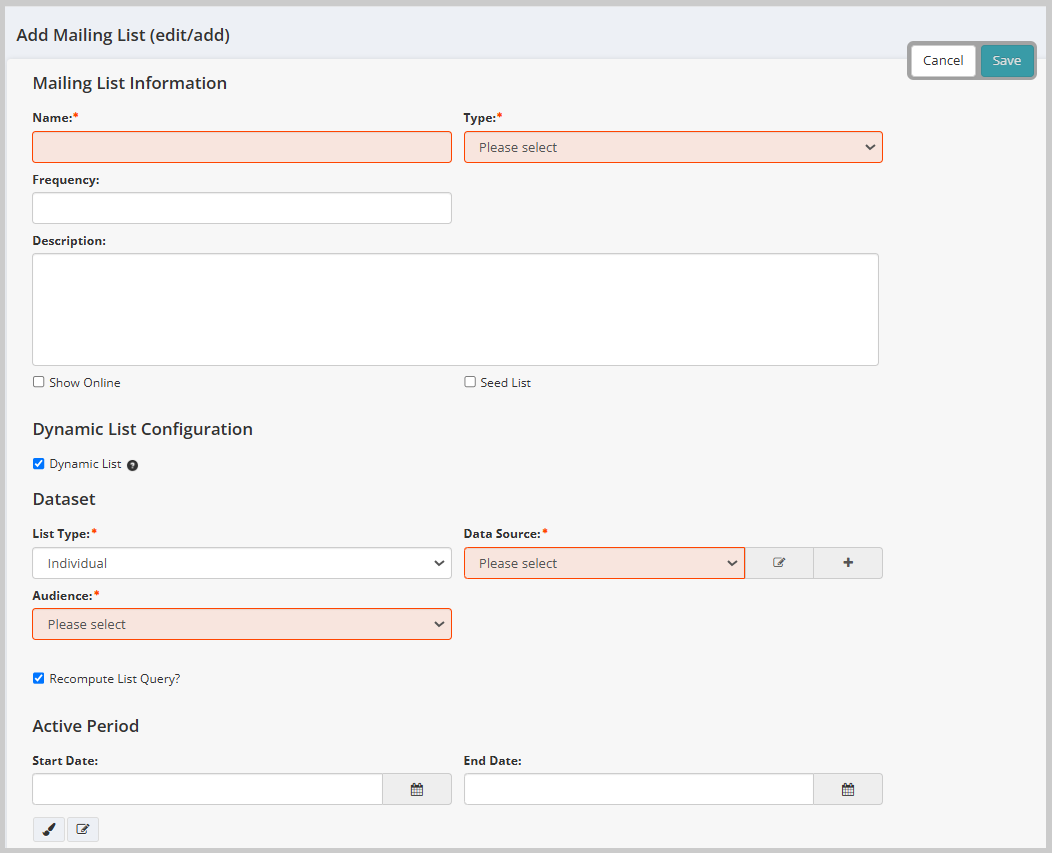Image resolution: width=1052 pixels, height=853 pixels.
Task: Select the brush icon below Active Period
Action: click(x=48, y=829)
